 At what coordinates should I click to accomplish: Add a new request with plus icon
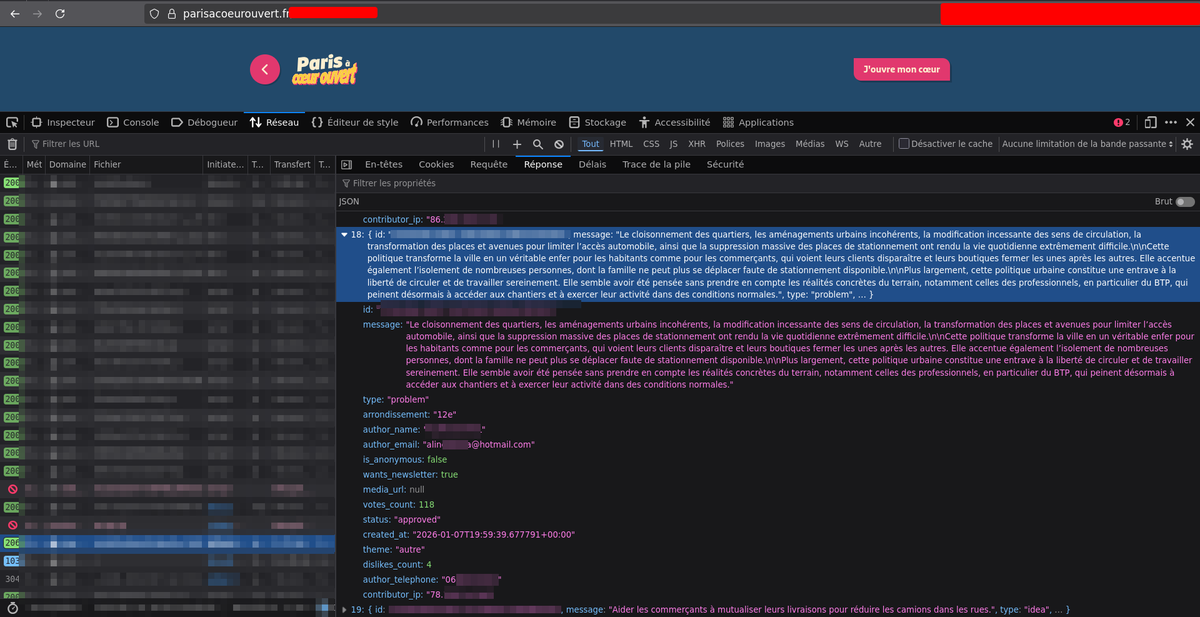click(517, 144)
